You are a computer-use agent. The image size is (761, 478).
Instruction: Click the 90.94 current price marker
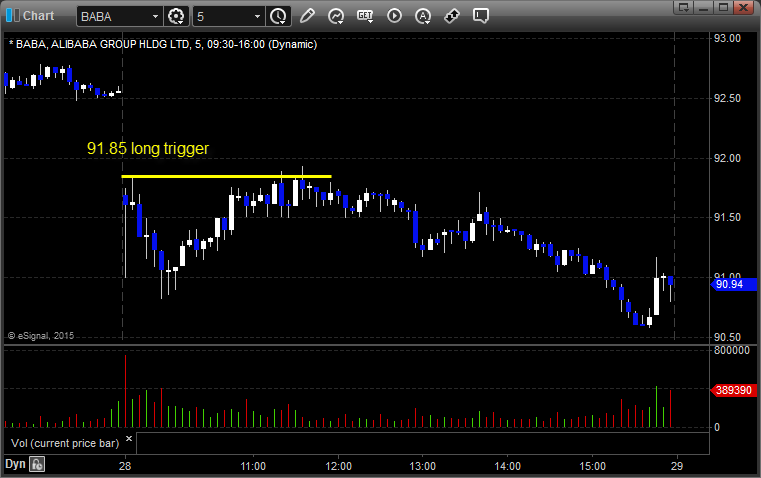click(734, 284)
